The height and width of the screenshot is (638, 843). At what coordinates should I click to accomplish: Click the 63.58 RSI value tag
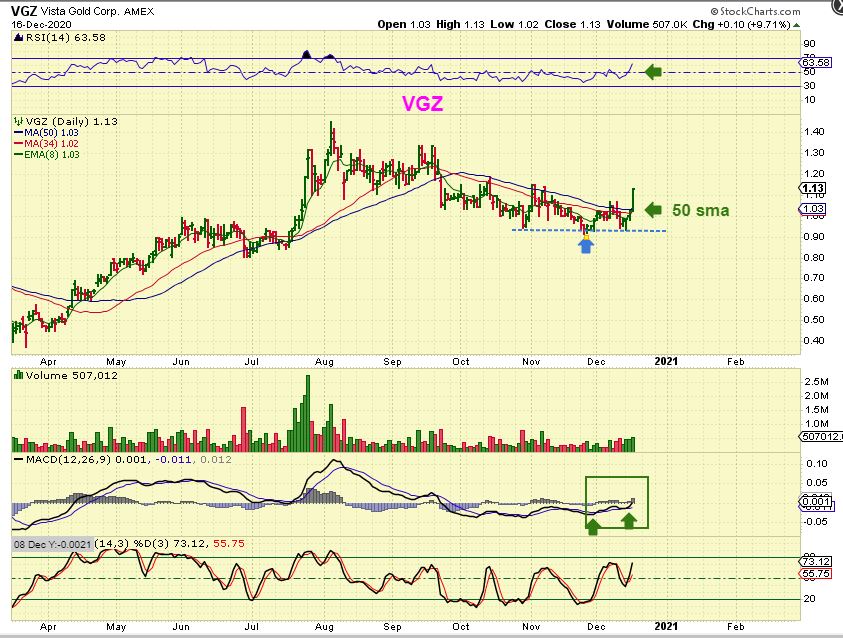[816, 62]
